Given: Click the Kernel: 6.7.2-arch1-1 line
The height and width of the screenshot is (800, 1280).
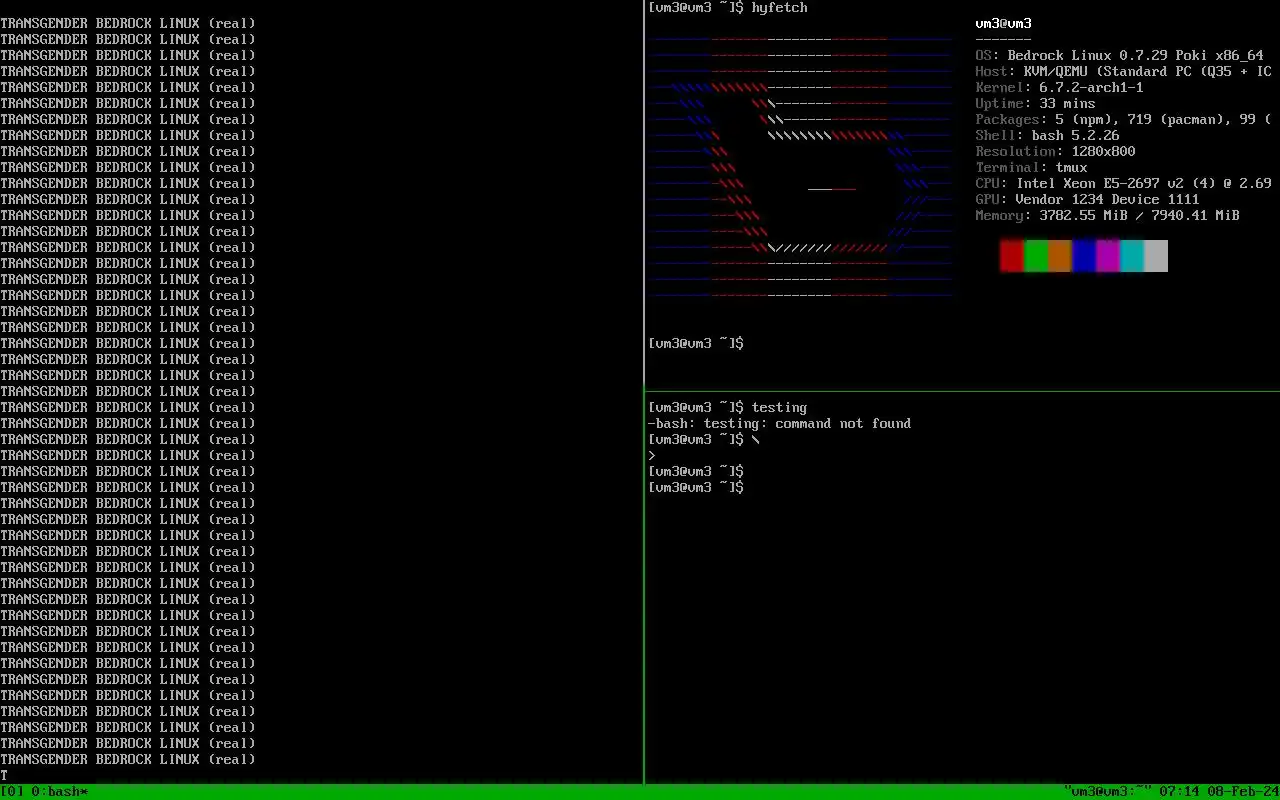Looking at the screenshot, I should (x=1060, y=88).
